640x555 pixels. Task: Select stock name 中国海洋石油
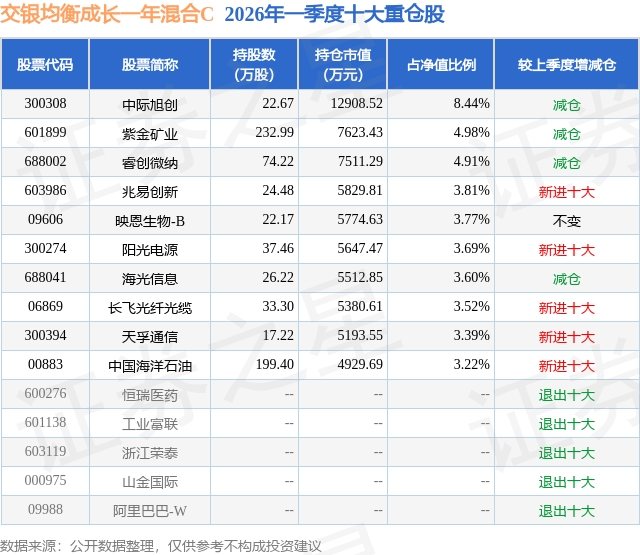pyautogui.click(x=150, y=366)
